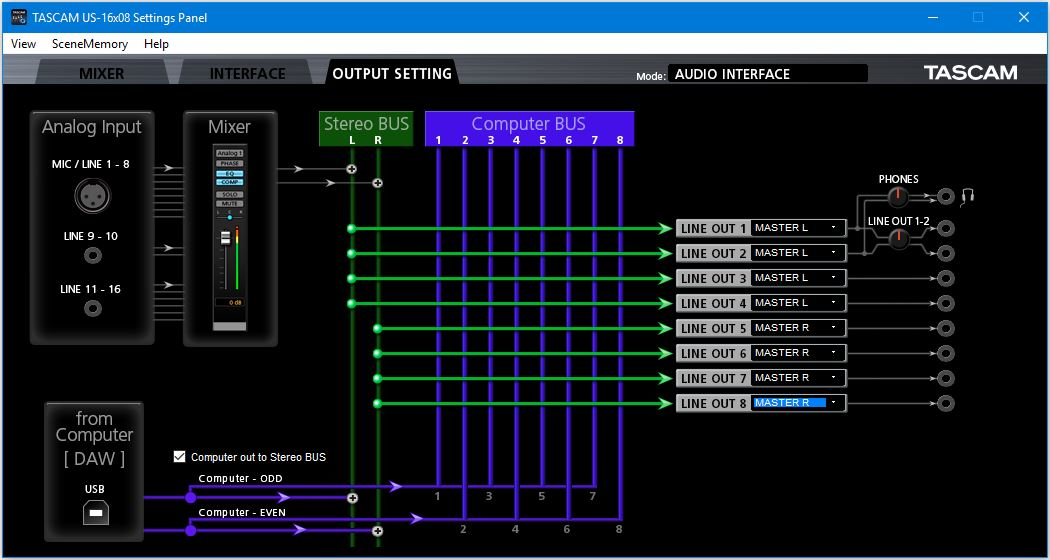Switch to the INTERFACE tab
This screenshot has height=560, width=1050.
pyautogui.click(x=247, y=73)
